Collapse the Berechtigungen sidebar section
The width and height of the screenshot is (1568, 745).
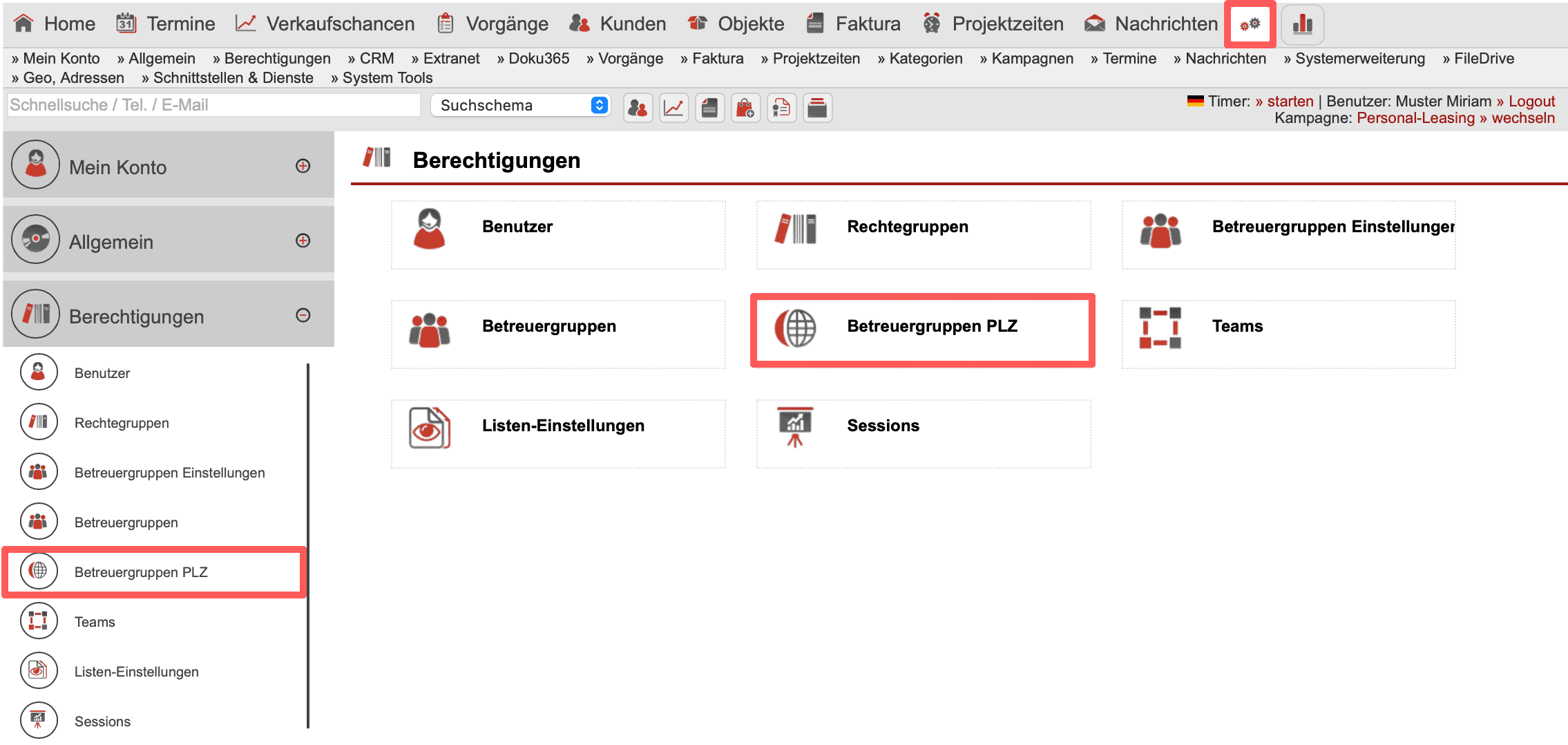coord(303,315)
